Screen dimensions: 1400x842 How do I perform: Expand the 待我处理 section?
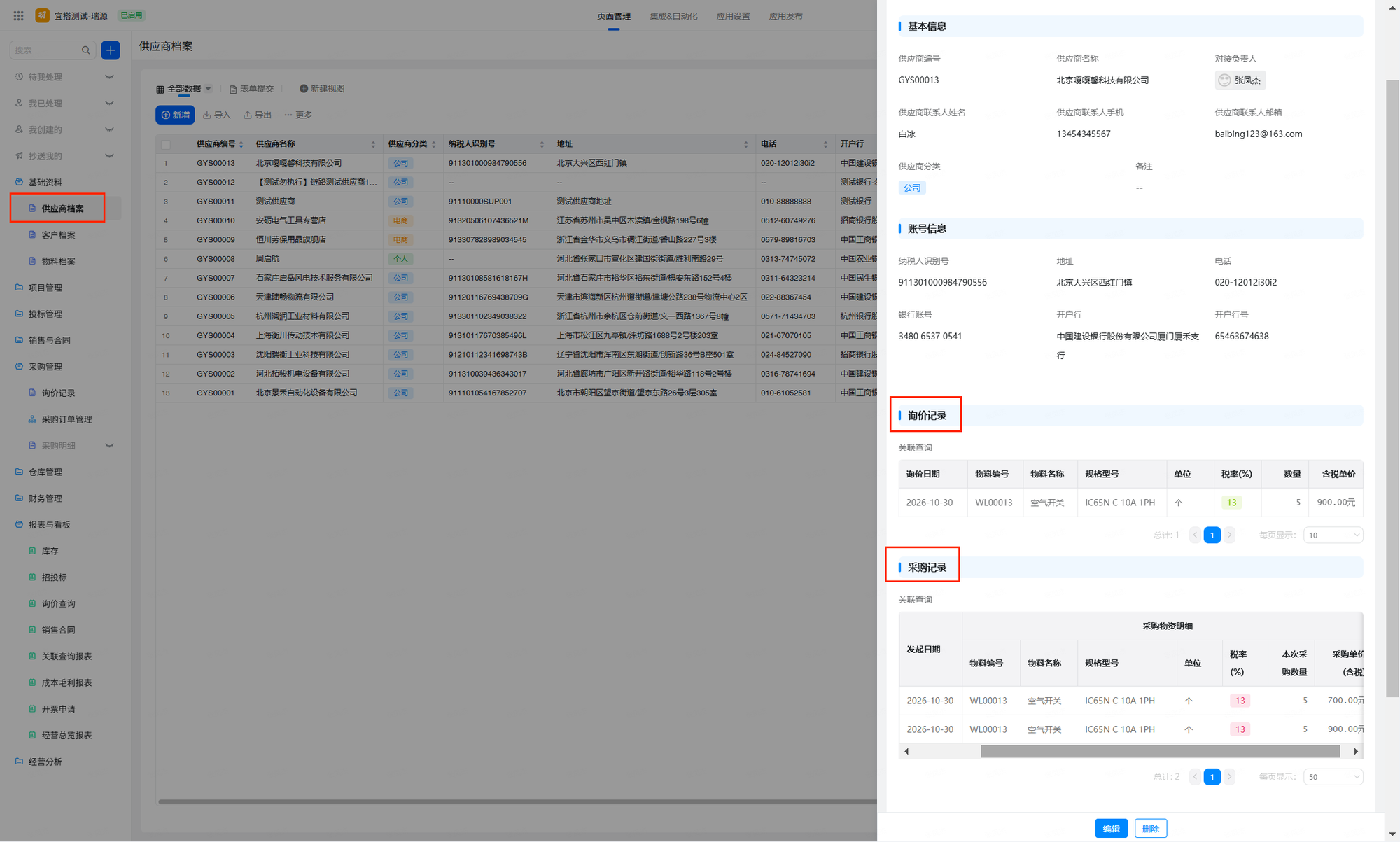tap(109, 77)
